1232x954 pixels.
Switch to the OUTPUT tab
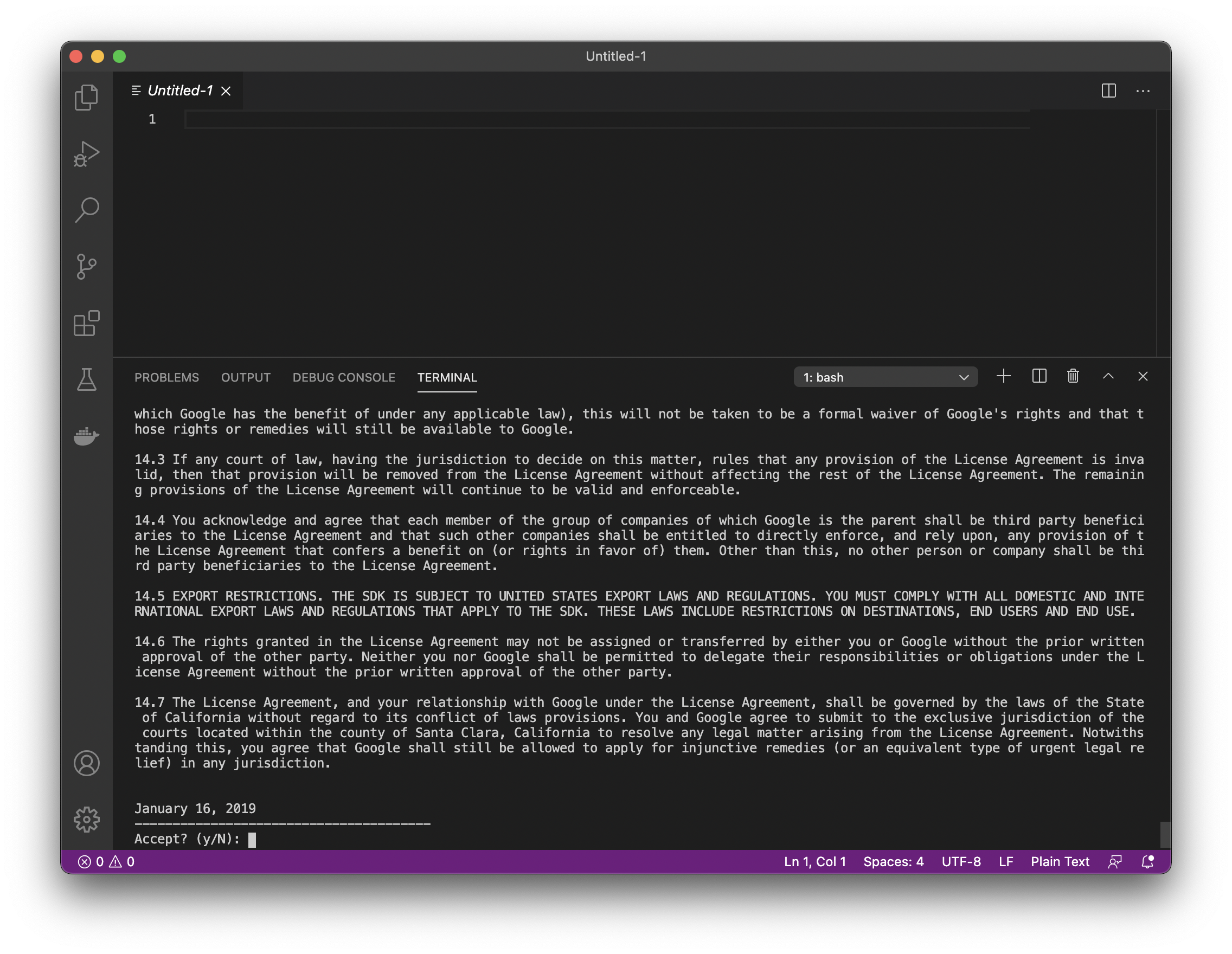(x=246, y=377)
